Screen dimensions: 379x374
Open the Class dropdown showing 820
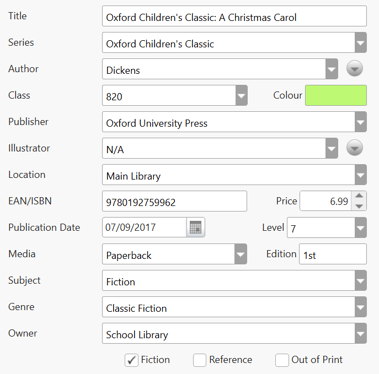pyautogui.click(x=241, y=95)
